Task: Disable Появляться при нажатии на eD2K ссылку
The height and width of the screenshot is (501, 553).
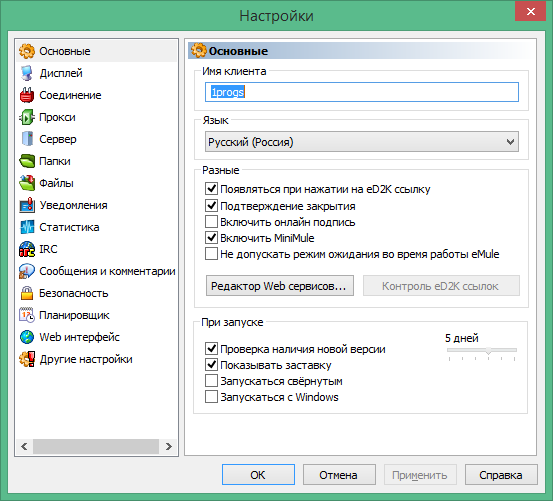Action: click(x=211, y=189)
